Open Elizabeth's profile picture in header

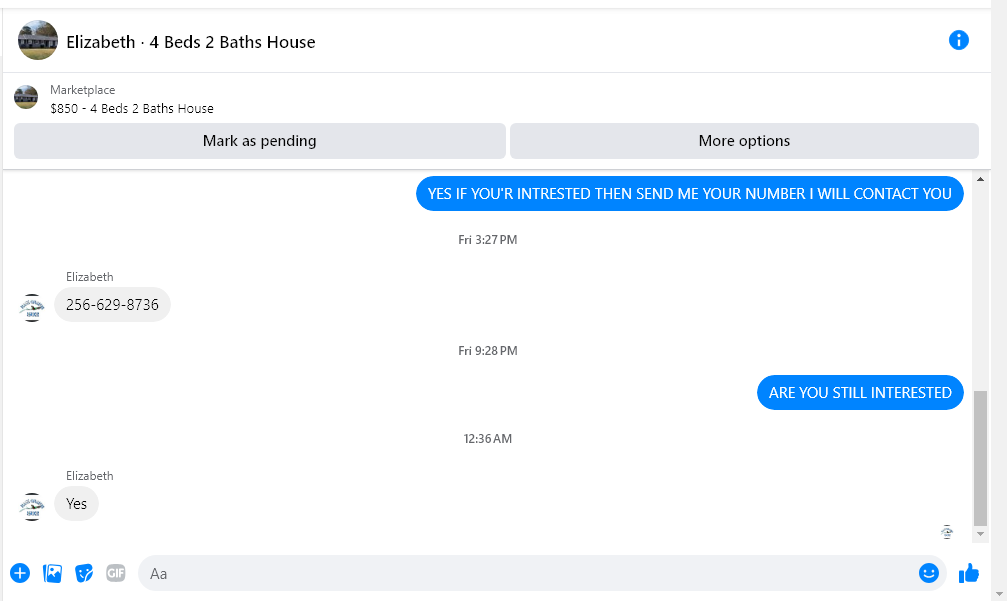click(x=38, y=40)
